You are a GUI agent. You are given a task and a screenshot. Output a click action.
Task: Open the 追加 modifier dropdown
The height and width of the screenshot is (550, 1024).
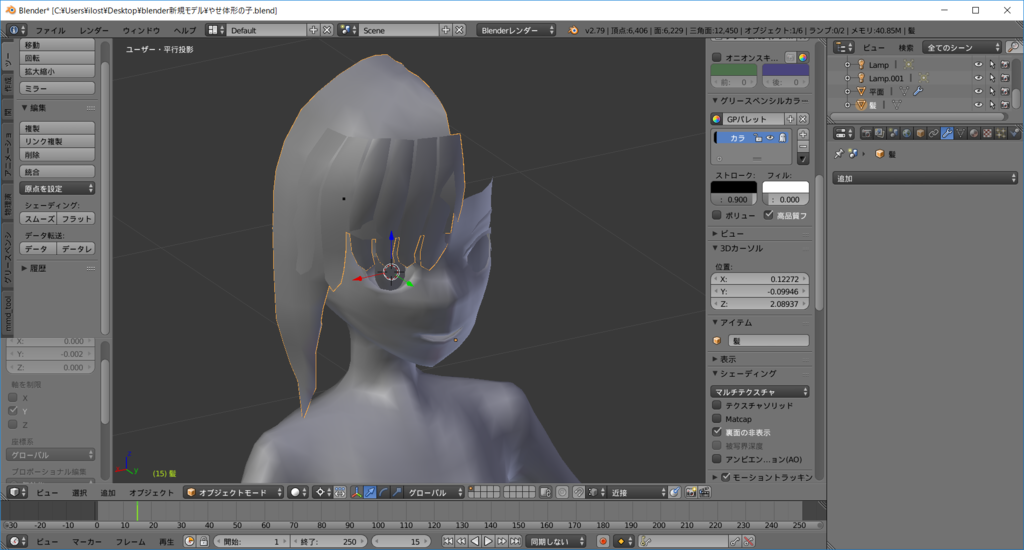coord(925,178)
